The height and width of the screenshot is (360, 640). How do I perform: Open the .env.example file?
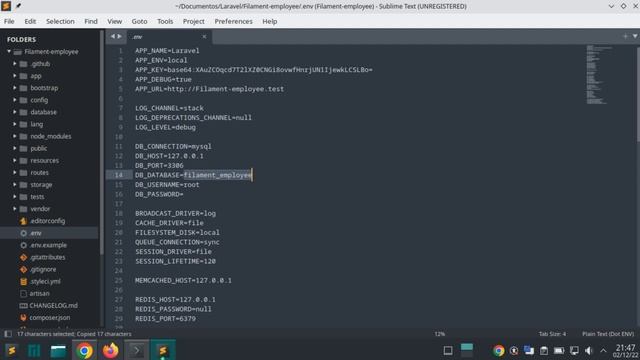coord(48,245)
